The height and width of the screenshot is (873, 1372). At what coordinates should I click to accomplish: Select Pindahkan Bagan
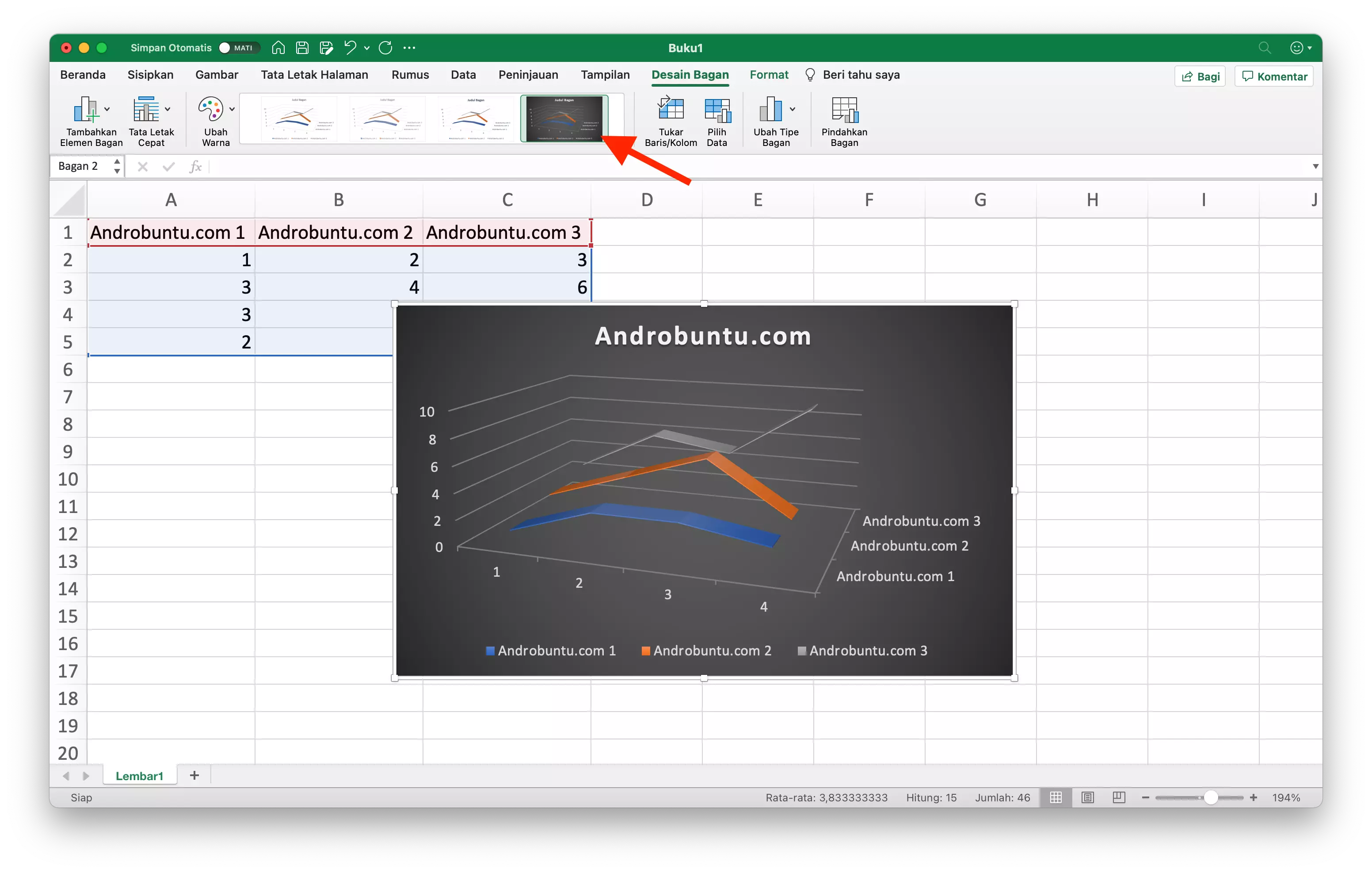[844, 111]
